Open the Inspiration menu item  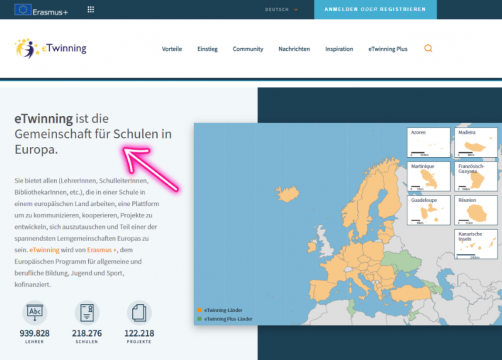pos(339,49)
